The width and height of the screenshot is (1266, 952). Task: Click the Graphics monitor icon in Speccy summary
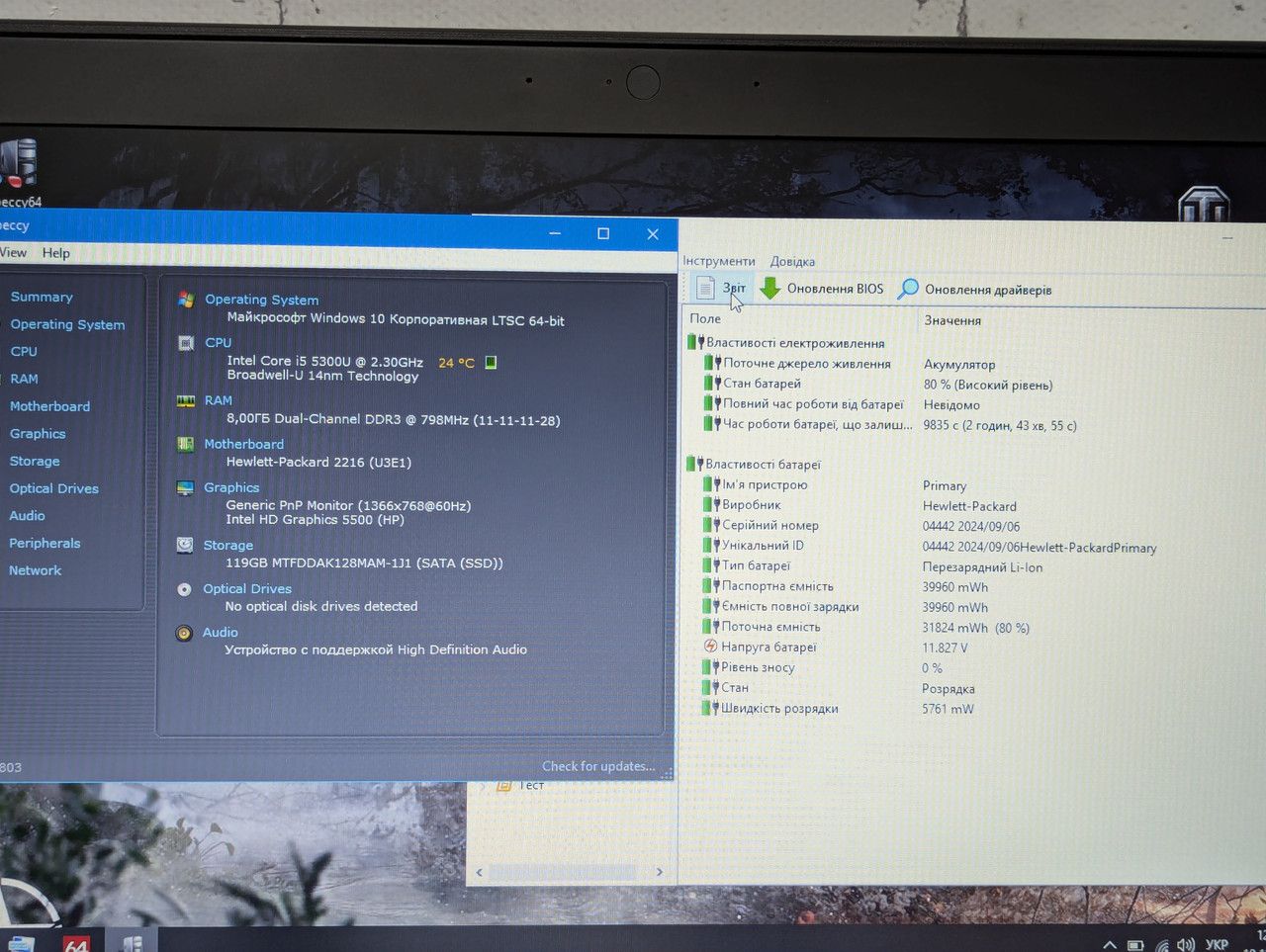pos(185,487)
